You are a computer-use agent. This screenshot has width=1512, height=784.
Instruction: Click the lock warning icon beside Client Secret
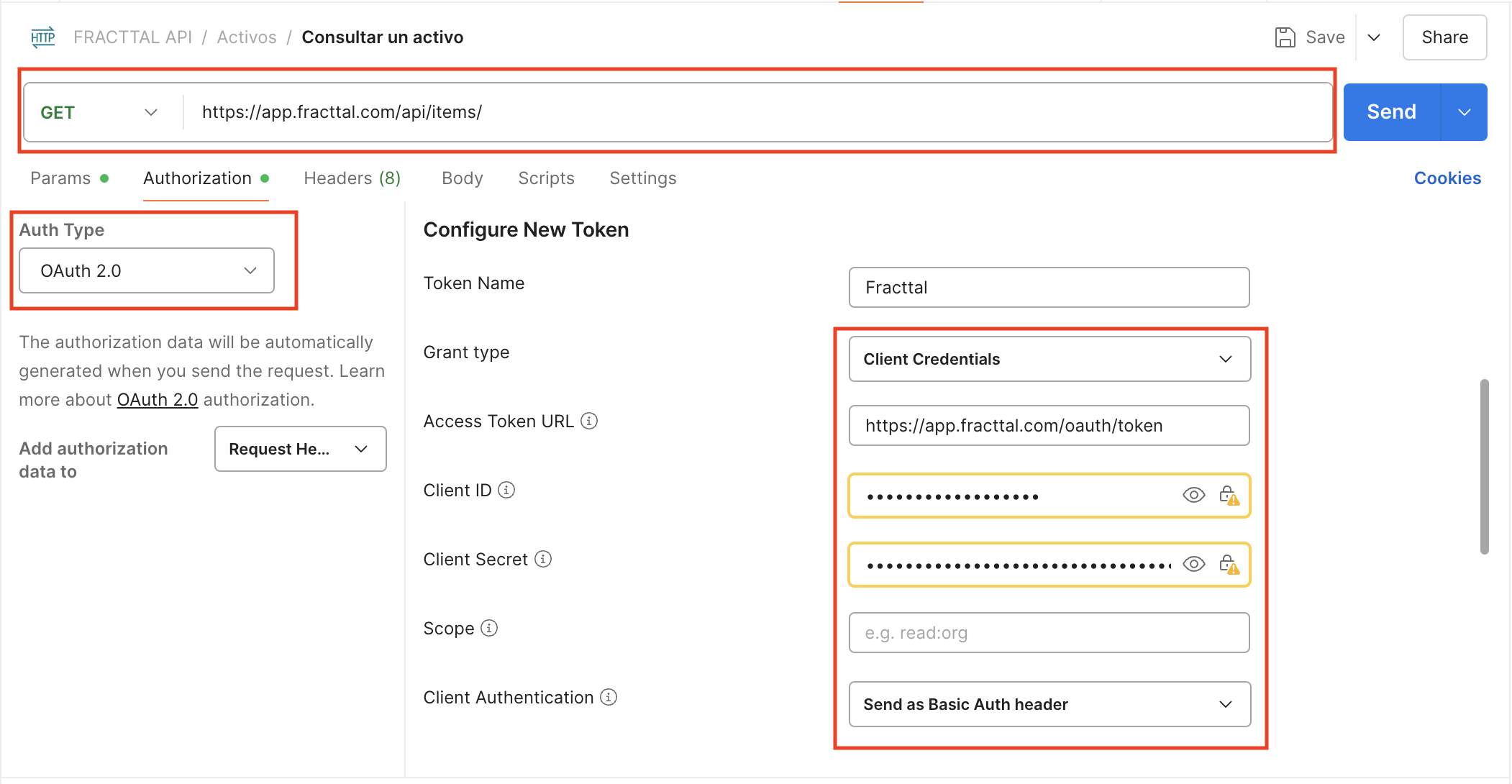pos(1229,564)
